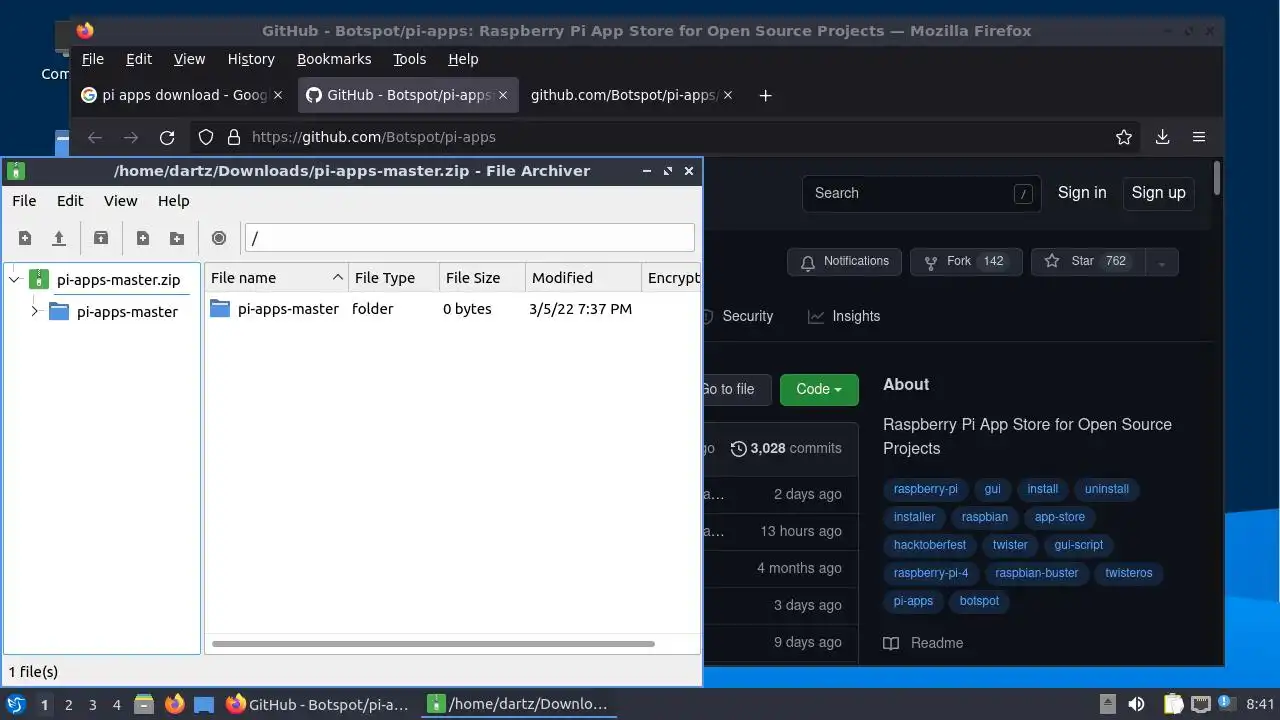This screenshot has width=1280, height=720.
Task: Click the padlock site security icon
Action: (x=233, y=137)
